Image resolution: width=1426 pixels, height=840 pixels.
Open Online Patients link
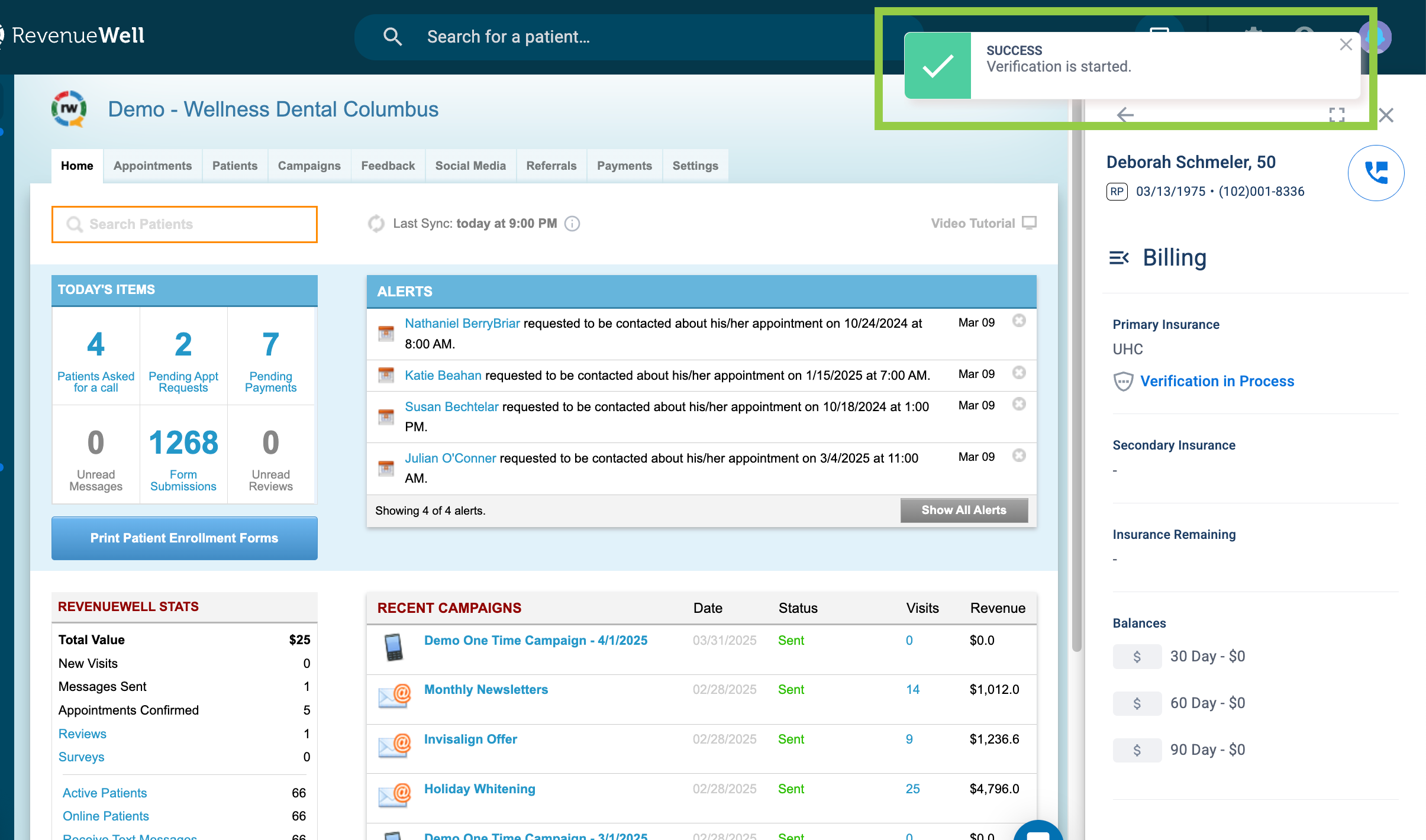click(x=106, y=816)
